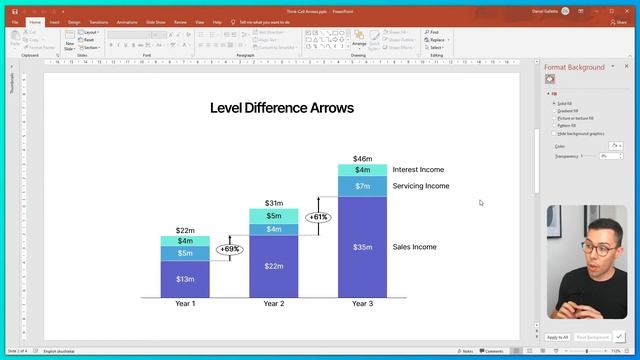Switch to the Animations tab
Viewport: 640px width, 360px height.
click(x=127, y=22)
